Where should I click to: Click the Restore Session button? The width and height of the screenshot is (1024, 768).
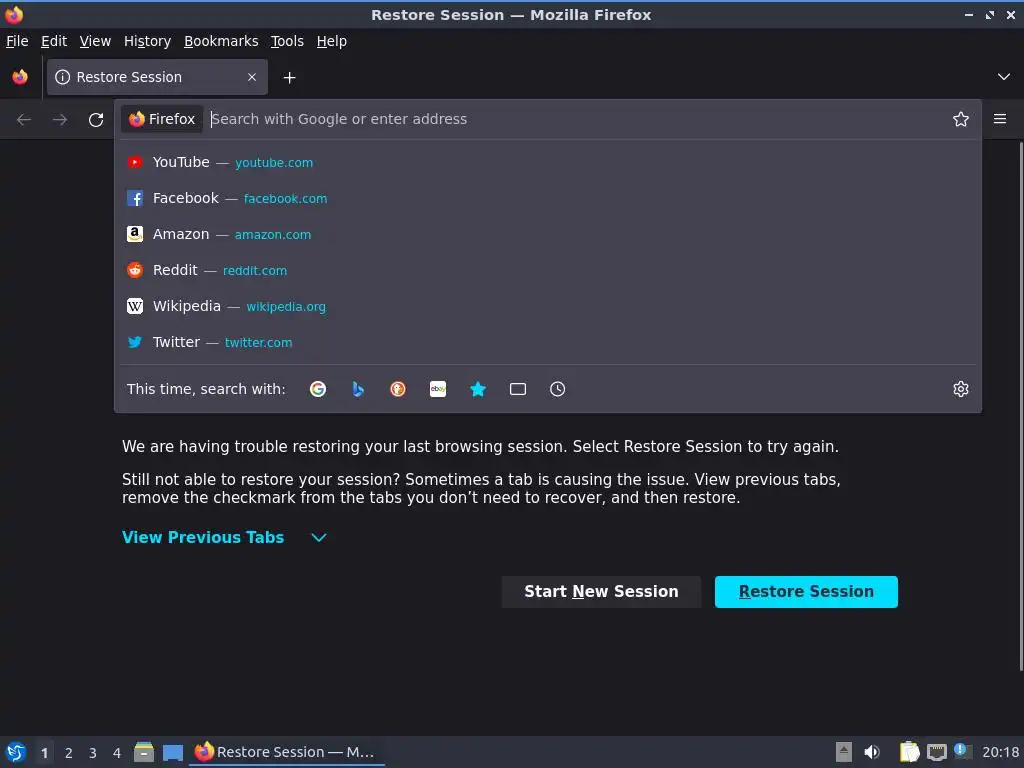click(x=806, y=592)
